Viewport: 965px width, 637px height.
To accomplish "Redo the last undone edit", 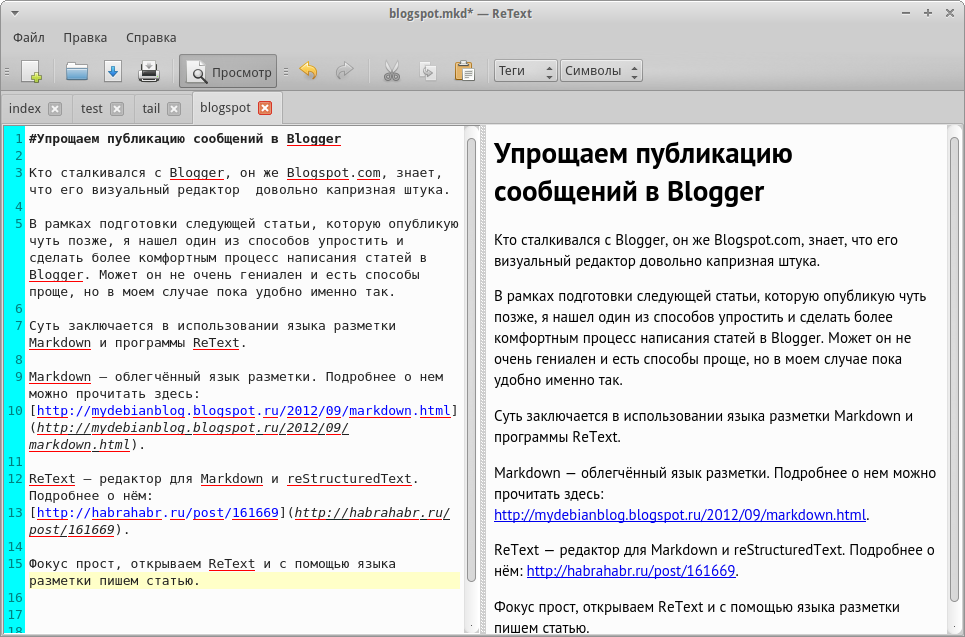I will [345, 71].
